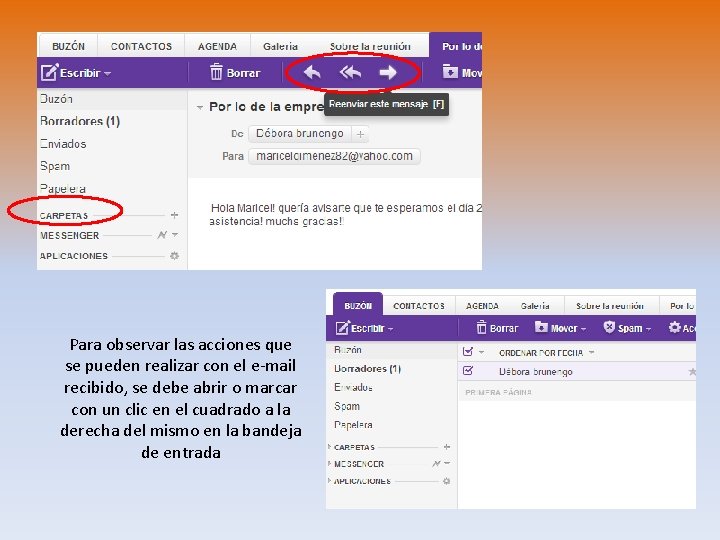Click Spam shield icon in inbox-list toolbar
Image resolution: width=720 pixels, height=540 pixels.
coord(609,327)
